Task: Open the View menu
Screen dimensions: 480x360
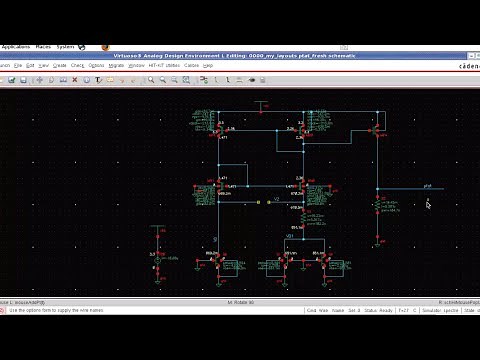Action: [43, 65]
